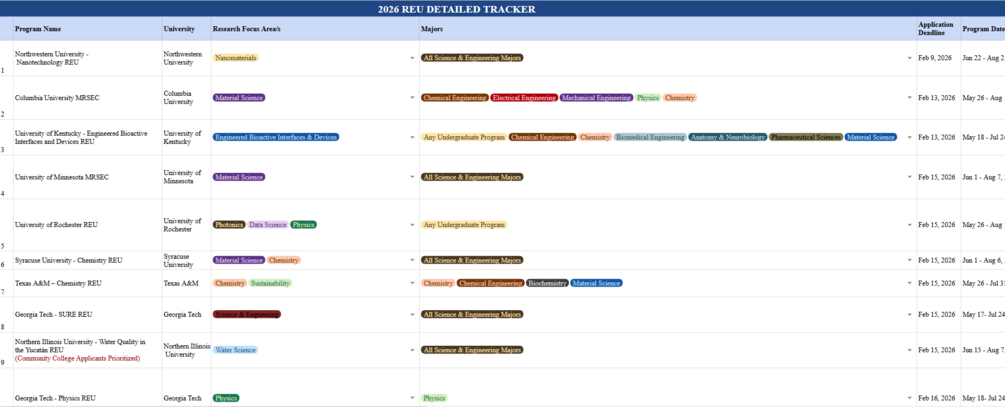Select the Texas A&M university column cell
Image resolution: width=1005 pixels, height=407 pixels.
click(187, 283)
